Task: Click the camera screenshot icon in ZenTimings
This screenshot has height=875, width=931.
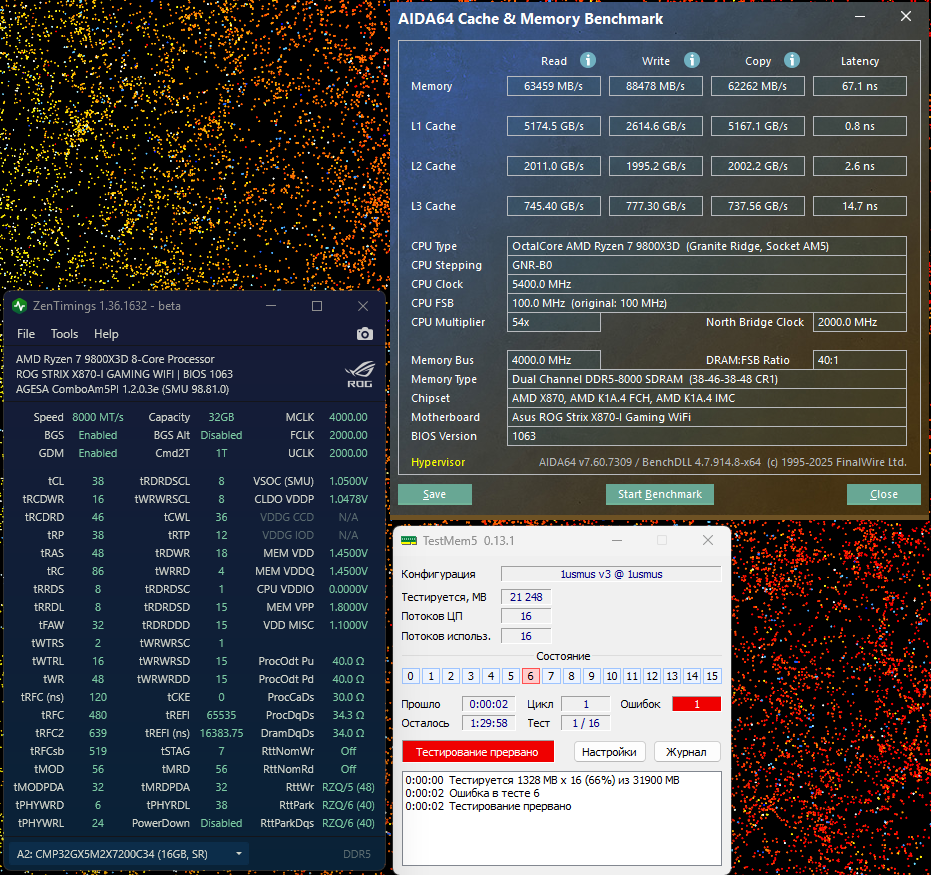Action: click(365, 334)
